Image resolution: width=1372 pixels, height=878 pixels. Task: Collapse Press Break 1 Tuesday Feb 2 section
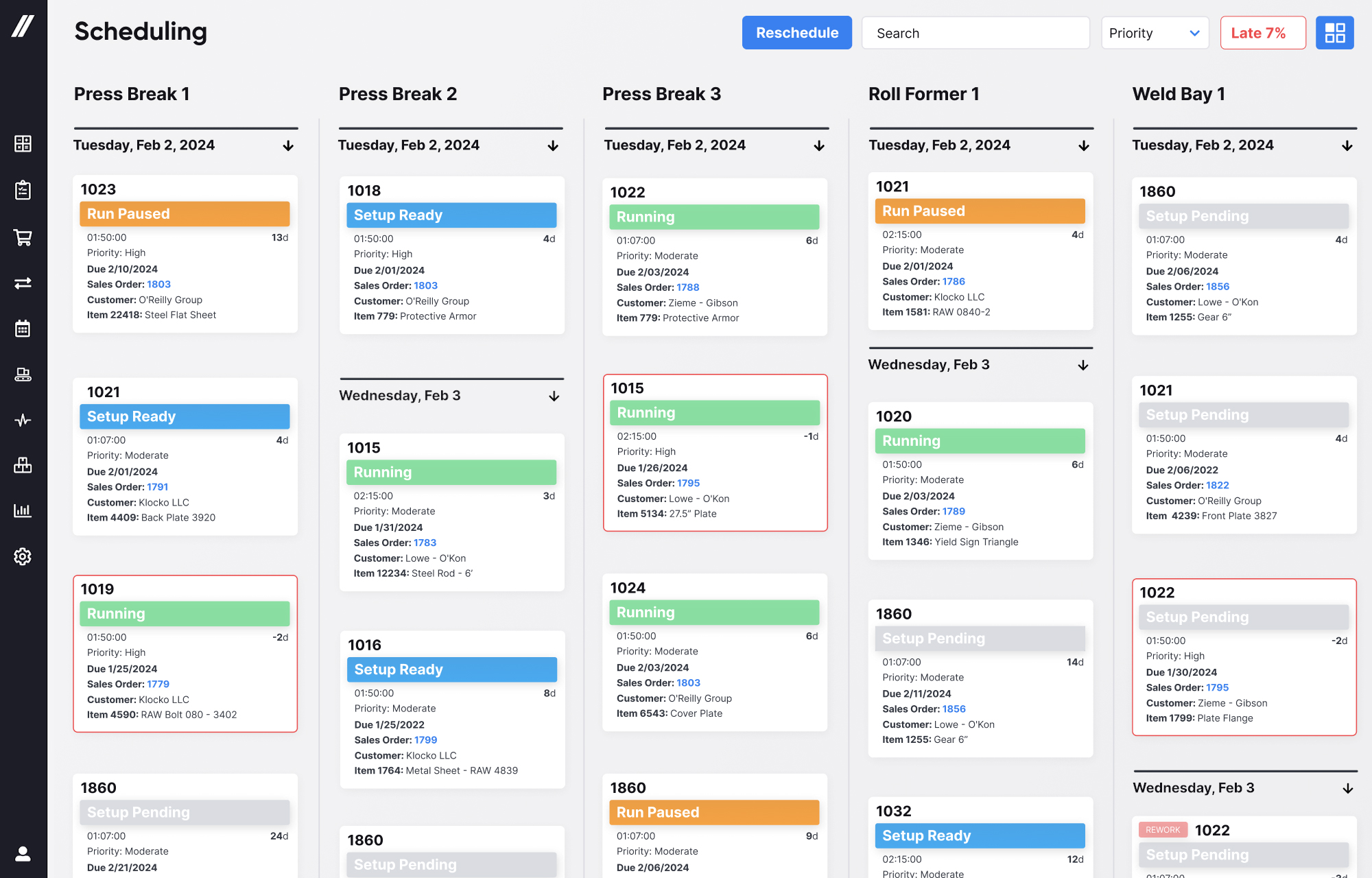288,146
